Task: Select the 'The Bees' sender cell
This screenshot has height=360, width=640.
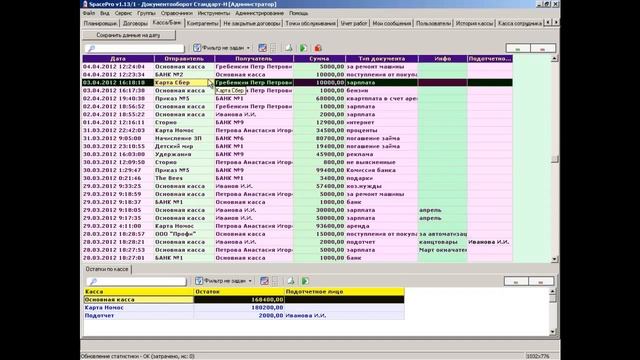Action: click(184, 178)
